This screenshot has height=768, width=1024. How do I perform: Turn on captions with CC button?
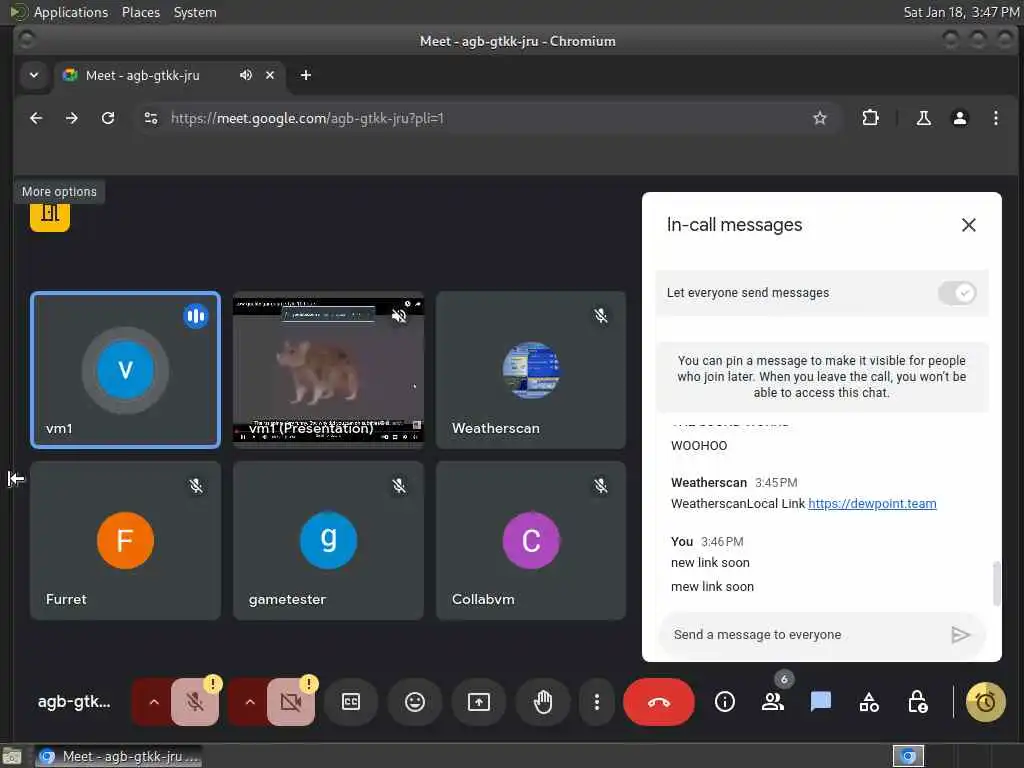pos(351,702)
